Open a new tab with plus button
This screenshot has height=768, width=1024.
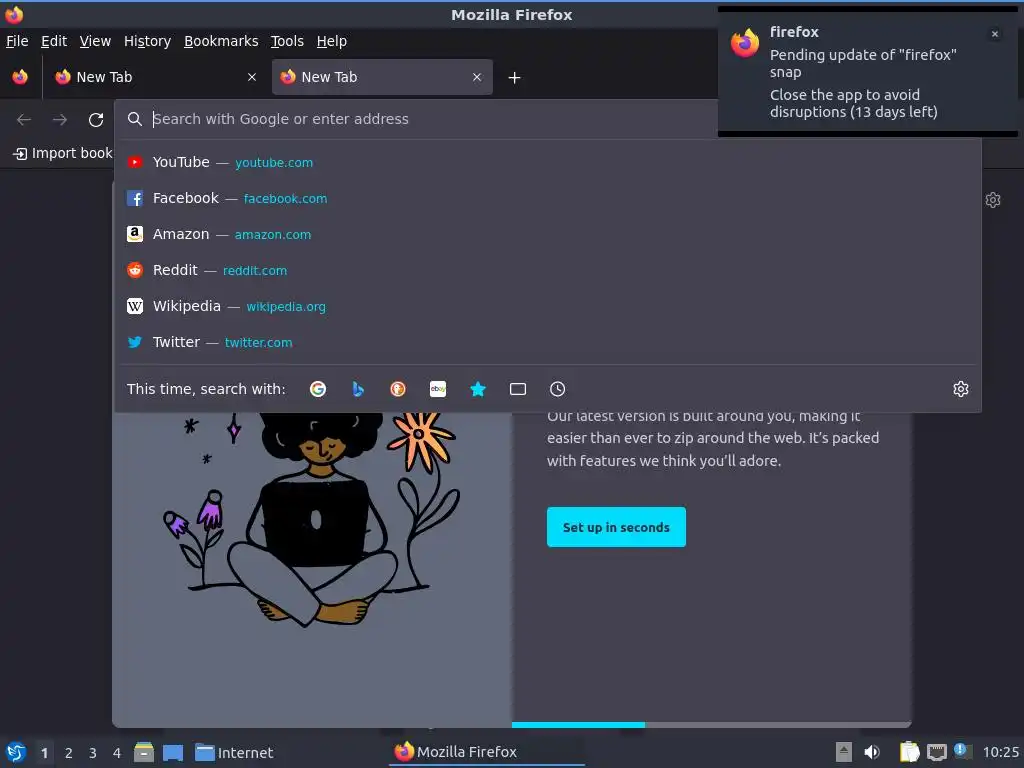pos(515,78)
